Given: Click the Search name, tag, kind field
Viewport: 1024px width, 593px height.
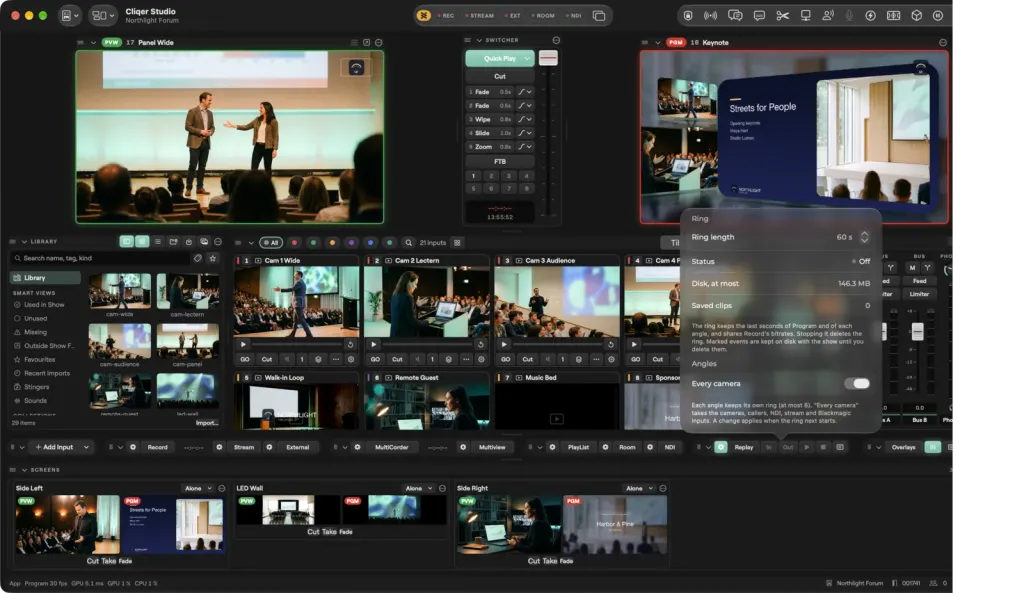Looking at the screenshot, I should pyautogui.click(x=101, y=259).
